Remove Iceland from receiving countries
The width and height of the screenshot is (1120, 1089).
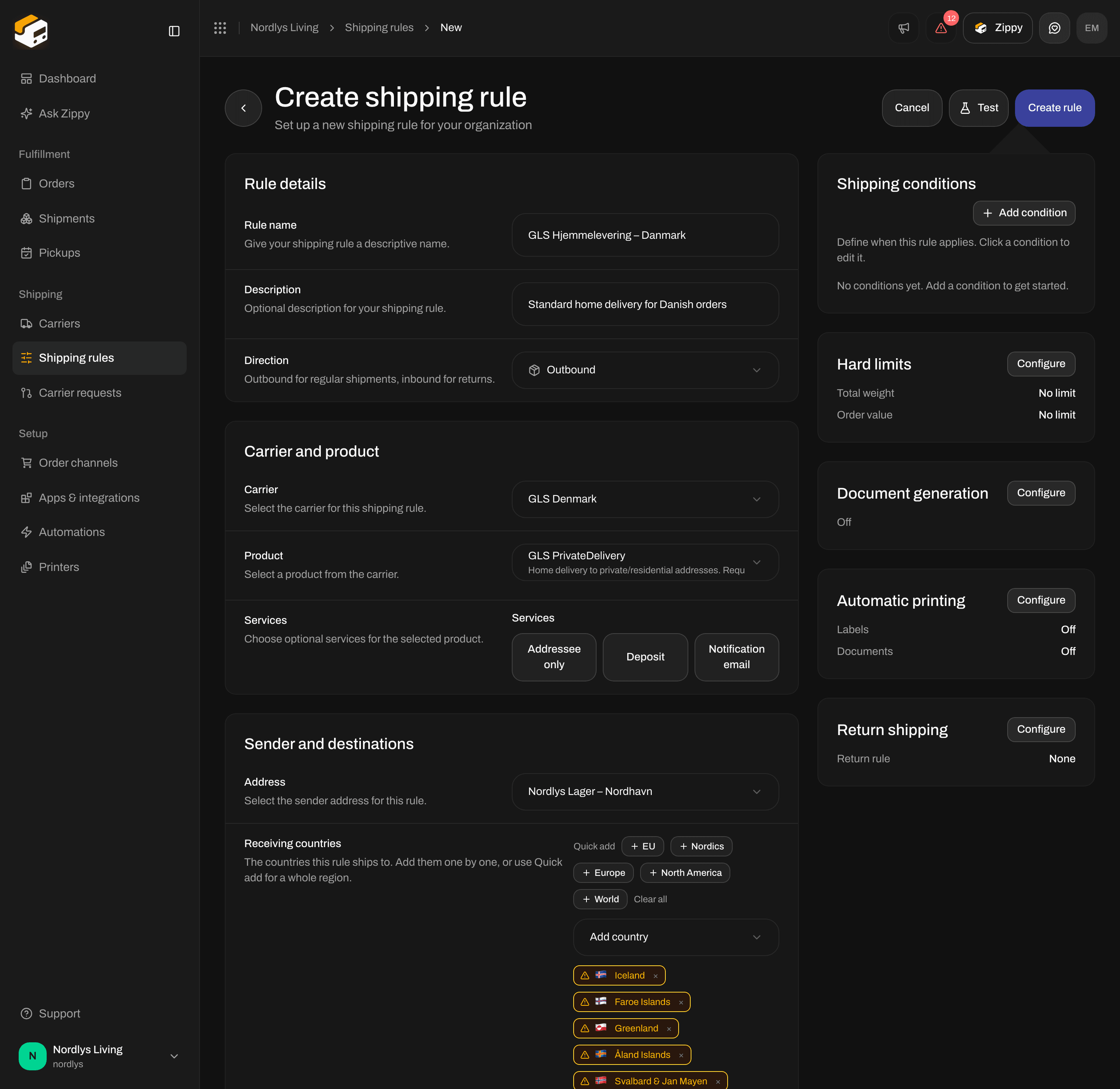pyautogui.click(x=656, y=976)
